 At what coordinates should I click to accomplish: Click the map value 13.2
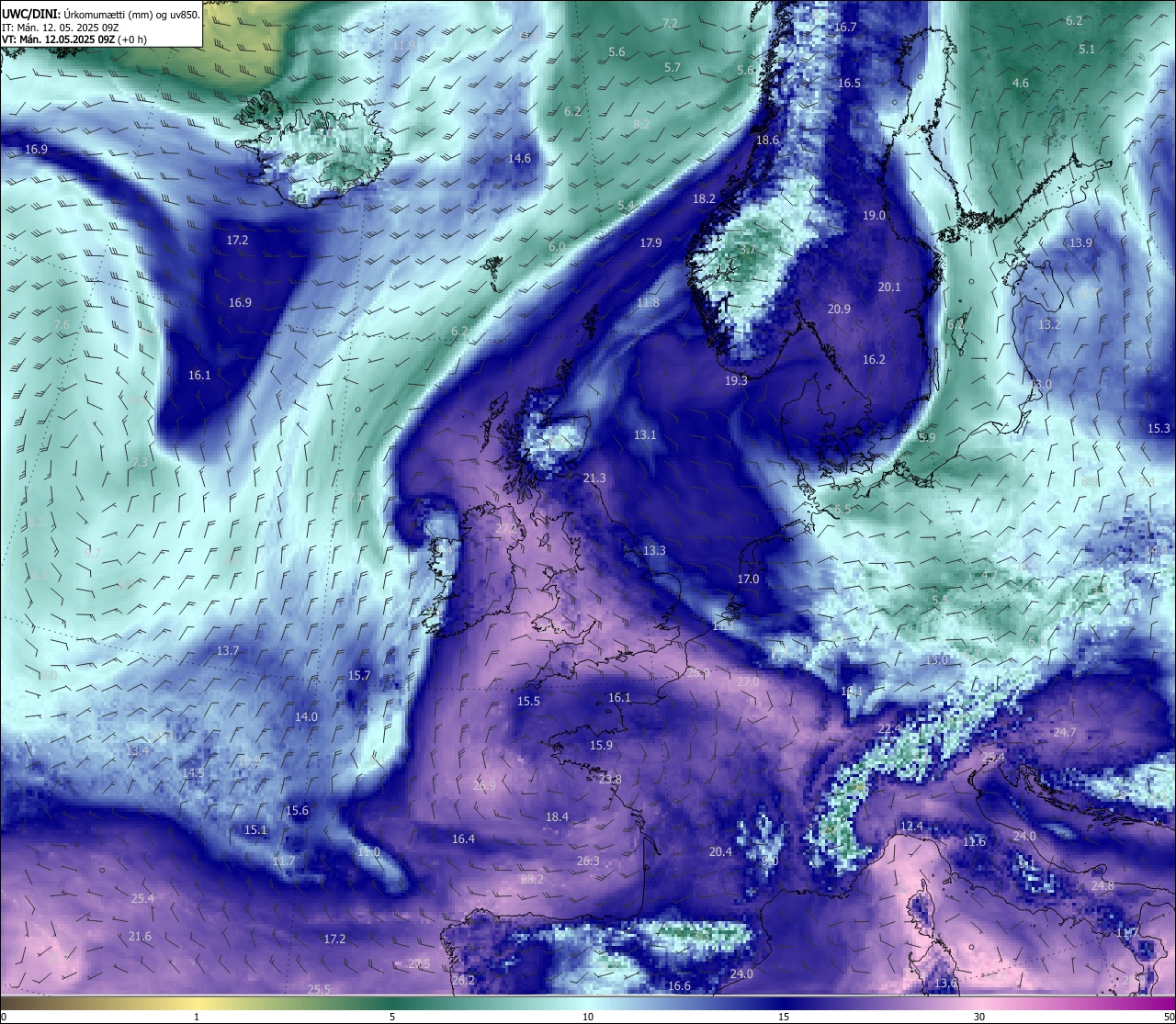click(x=1049, y=324)
